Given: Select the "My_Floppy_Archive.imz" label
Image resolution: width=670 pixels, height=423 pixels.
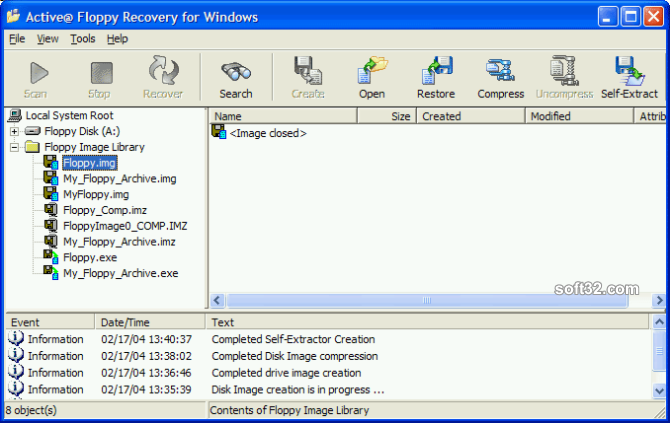Looking at the screenshot, I should click(x=119, y=242).
